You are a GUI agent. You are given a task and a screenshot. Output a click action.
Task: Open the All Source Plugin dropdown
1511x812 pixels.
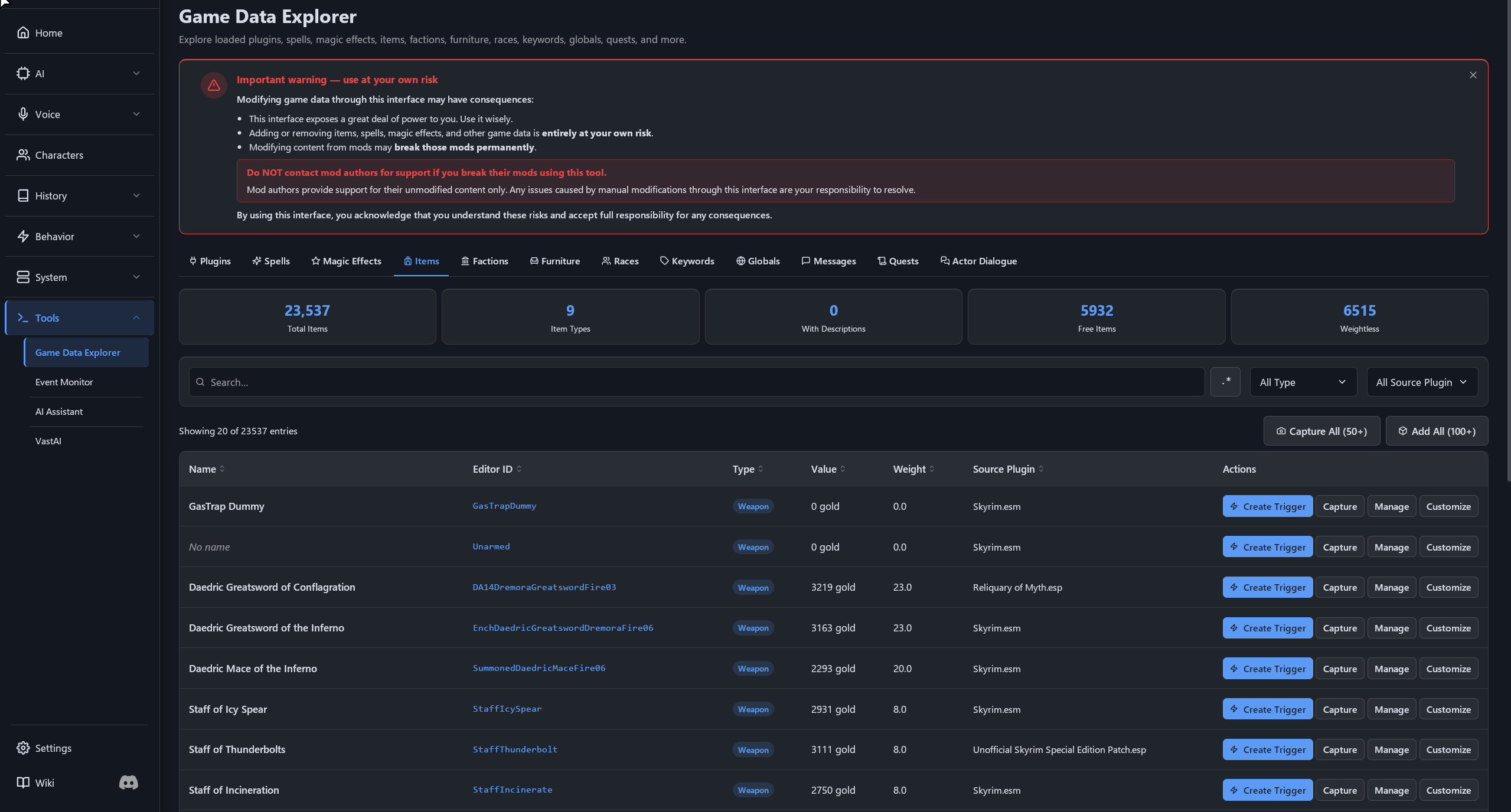[1422, 382]
